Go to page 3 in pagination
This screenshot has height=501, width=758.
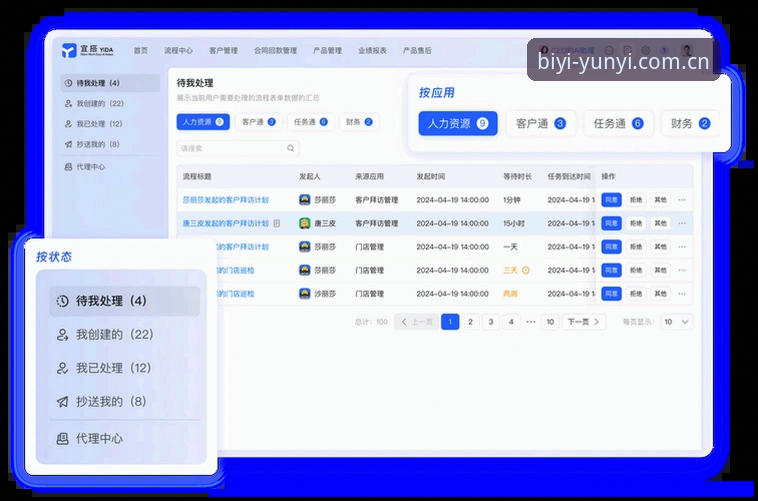tap(491, 322)
